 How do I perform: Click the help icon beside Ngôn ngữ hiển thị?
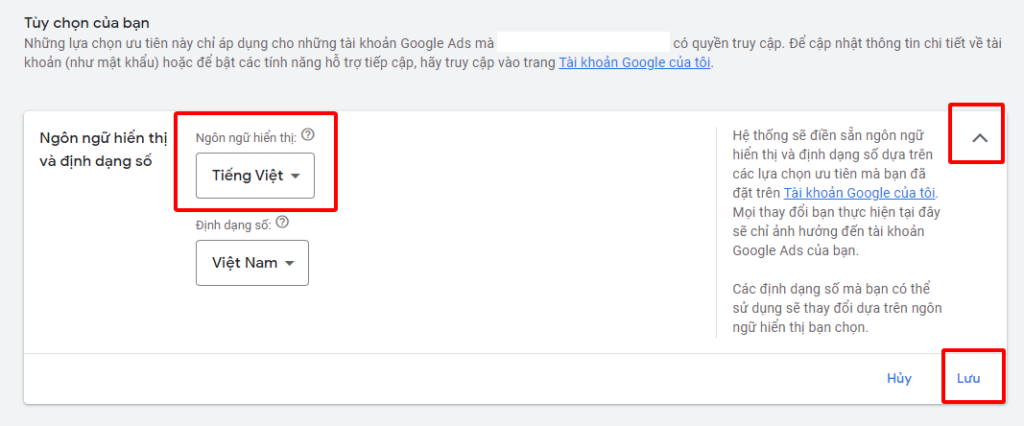(308, 135)
